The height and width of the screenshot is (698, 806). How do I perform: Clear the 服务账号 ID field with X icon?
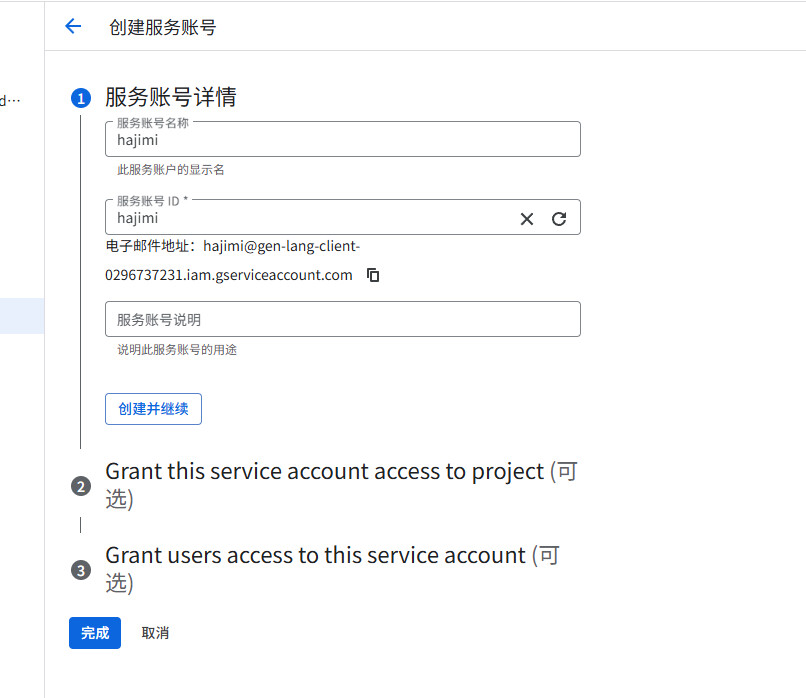(527, 219)
